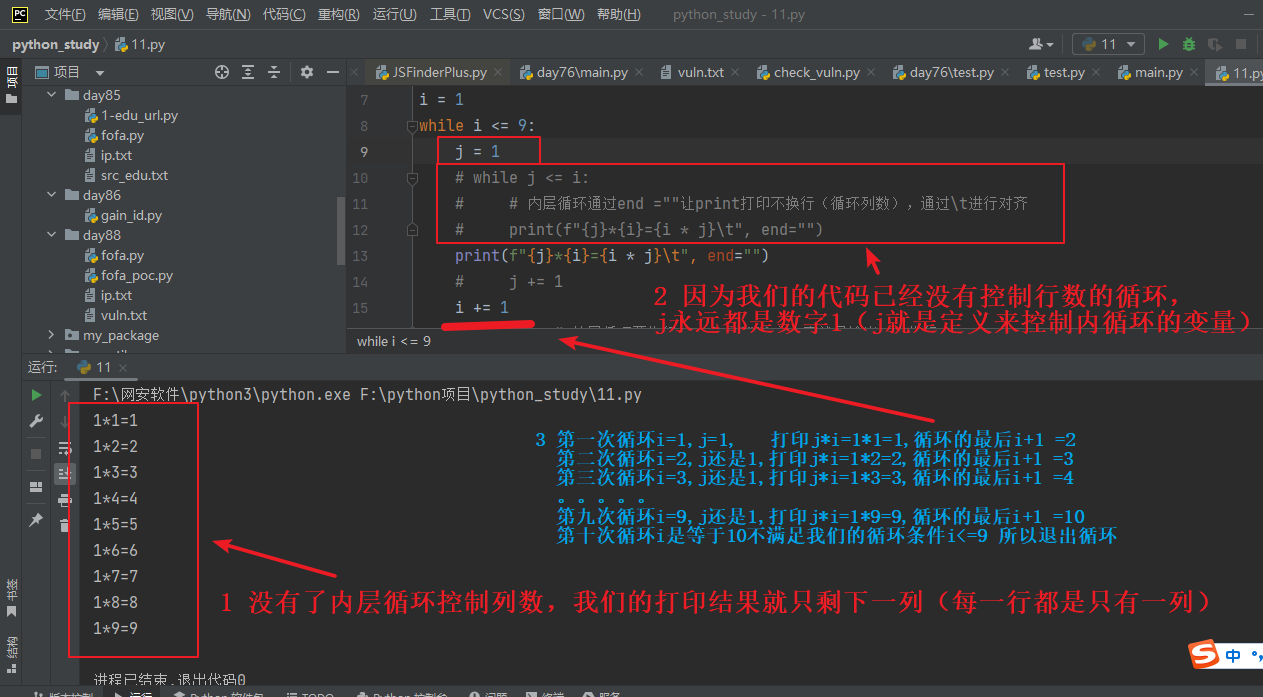Restore layout in the run panel
This screenshot has width=1263, height=697.
point(36,486)
